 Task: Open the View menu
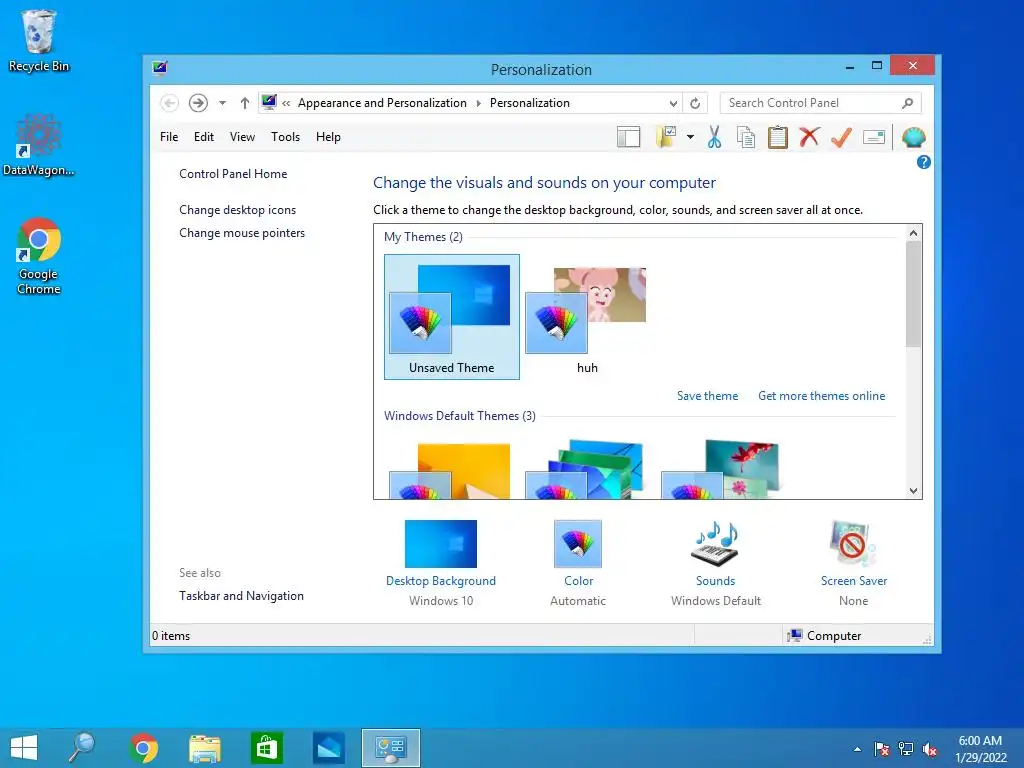(242, 136)
